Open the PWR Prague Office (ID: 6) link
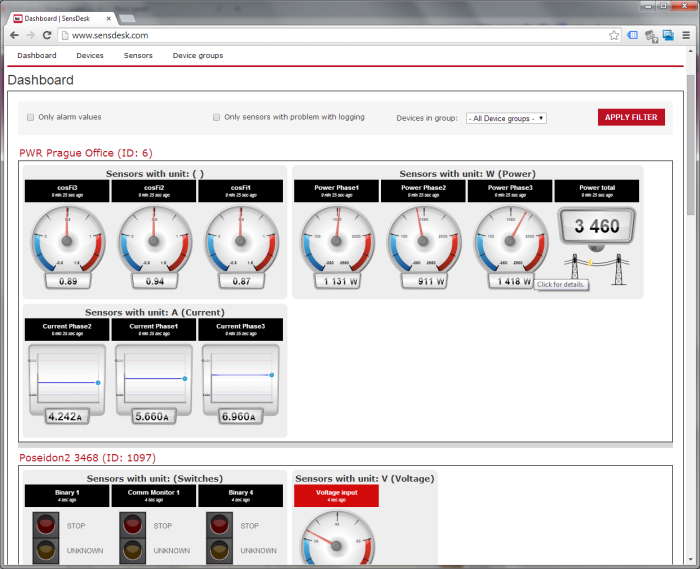The width and height of the screenshot is (700, 569). click(85, 153)
